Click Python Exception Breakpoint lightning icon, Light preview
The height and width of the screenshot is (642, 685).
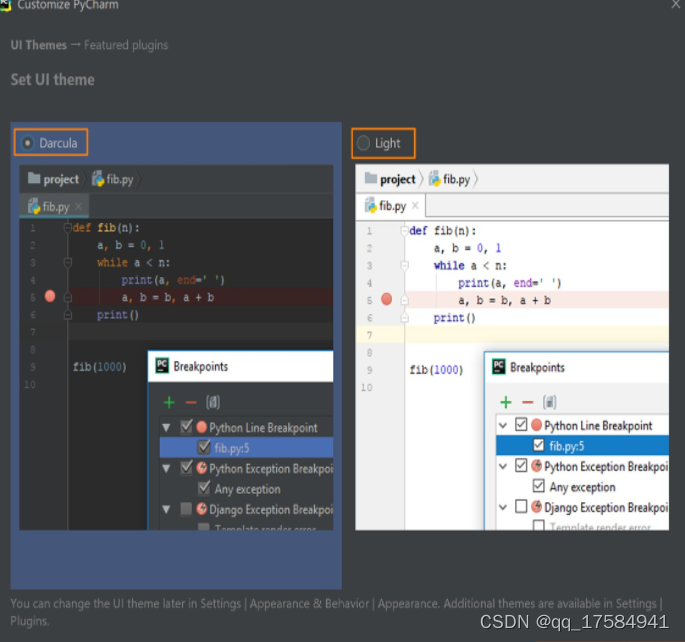tap(536, 466)
